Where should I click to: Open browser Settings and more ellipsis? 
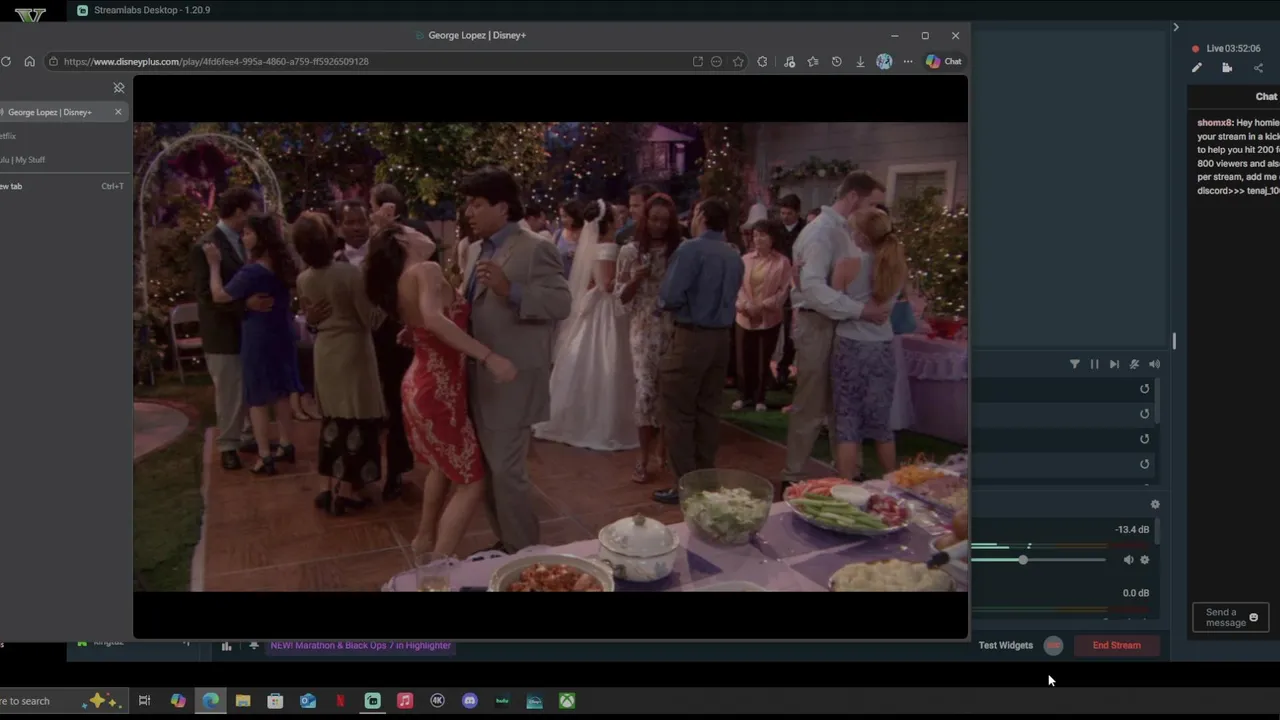coord(908,61)
